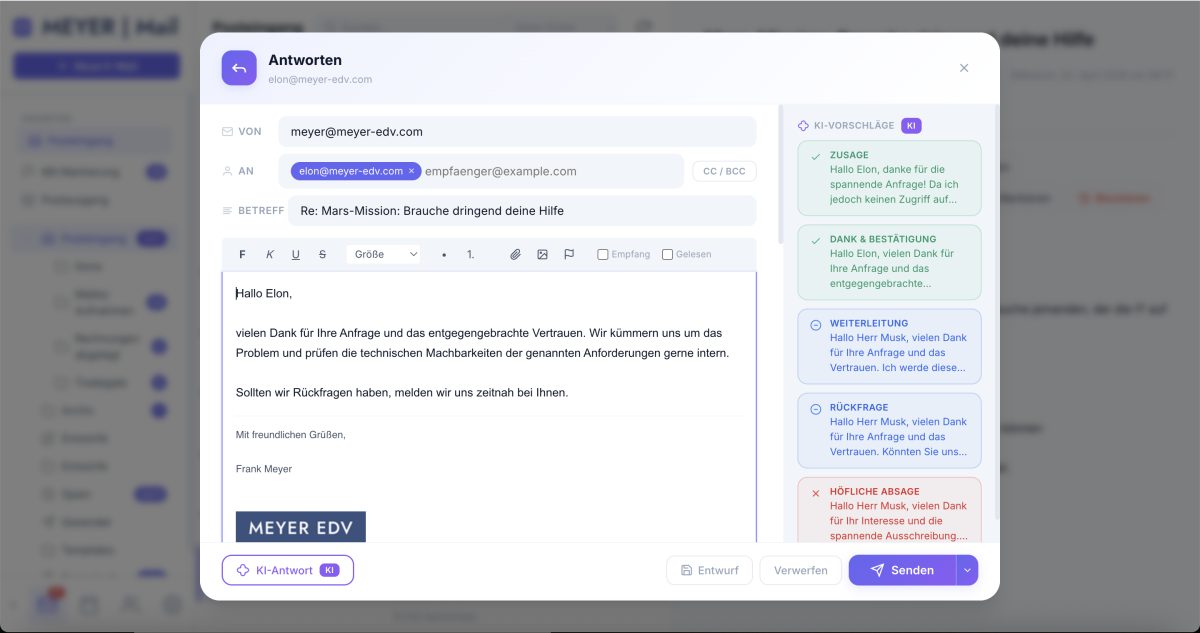Discard the reply with Verwerfen
Viewport: 1200px width, 633px height.
[x=801, y=570]
